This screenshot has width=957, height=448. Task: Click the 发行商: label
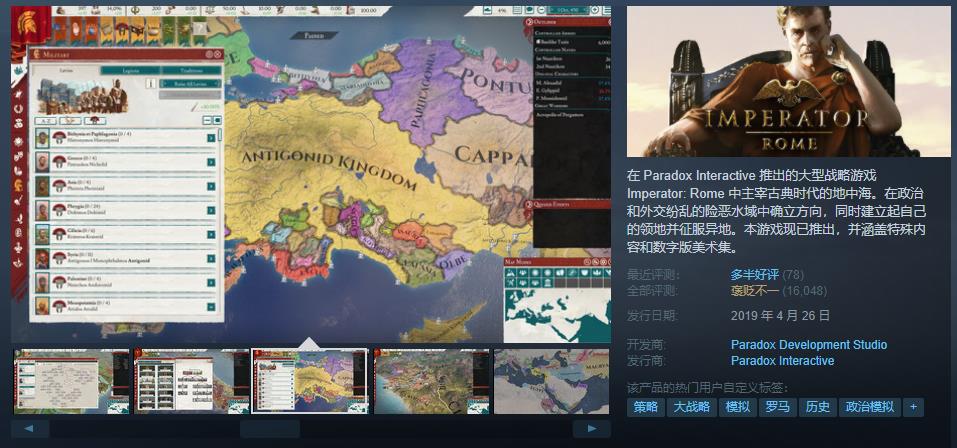(646, 361)
